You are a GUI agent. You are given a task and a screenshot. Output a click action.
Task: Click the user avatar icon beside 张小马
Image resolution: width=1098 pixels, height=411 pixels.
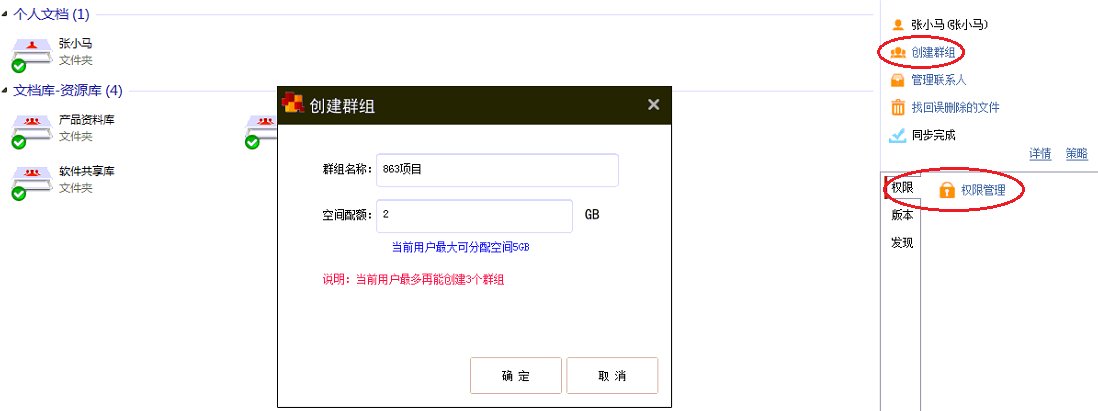click(x=898, y=25)
